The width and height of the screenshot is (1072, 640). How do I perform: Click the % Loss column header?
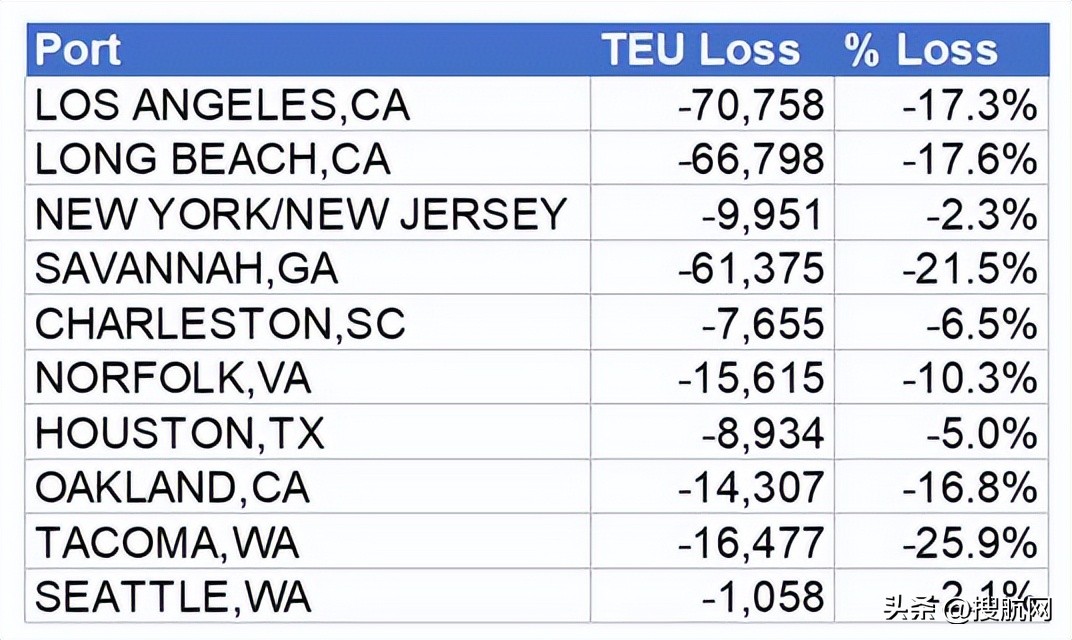click(920, 50)
